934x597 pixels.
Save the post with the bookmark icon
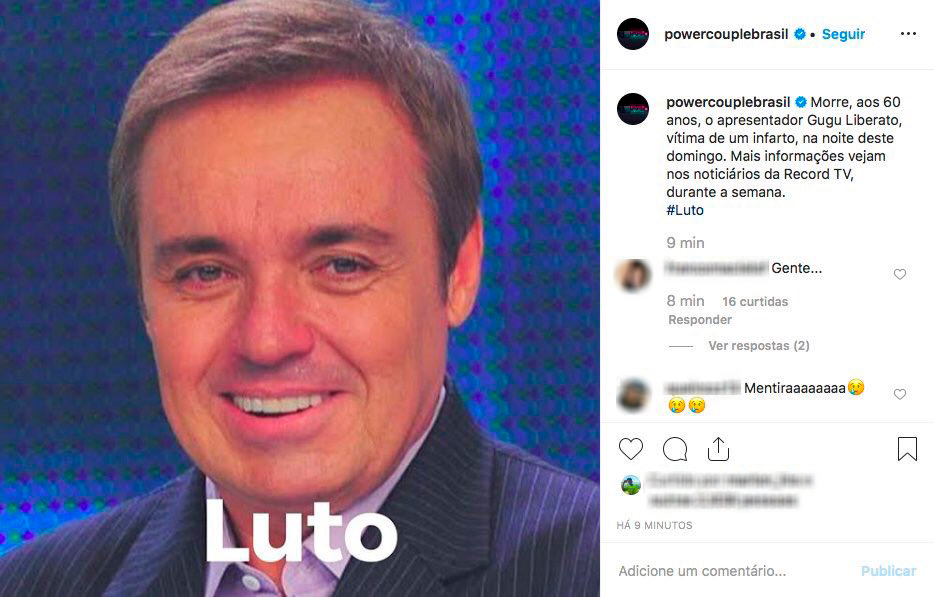(907, 449)
